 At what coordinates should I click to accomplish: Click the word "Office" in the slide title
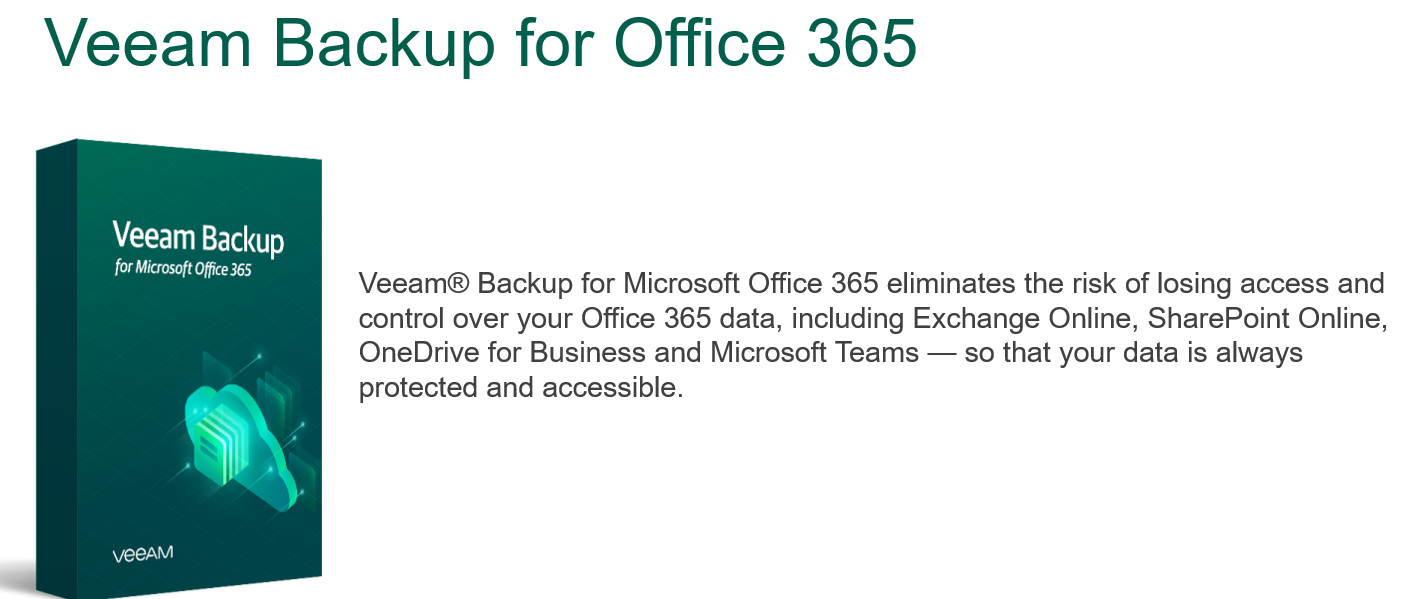click(702, 41)
